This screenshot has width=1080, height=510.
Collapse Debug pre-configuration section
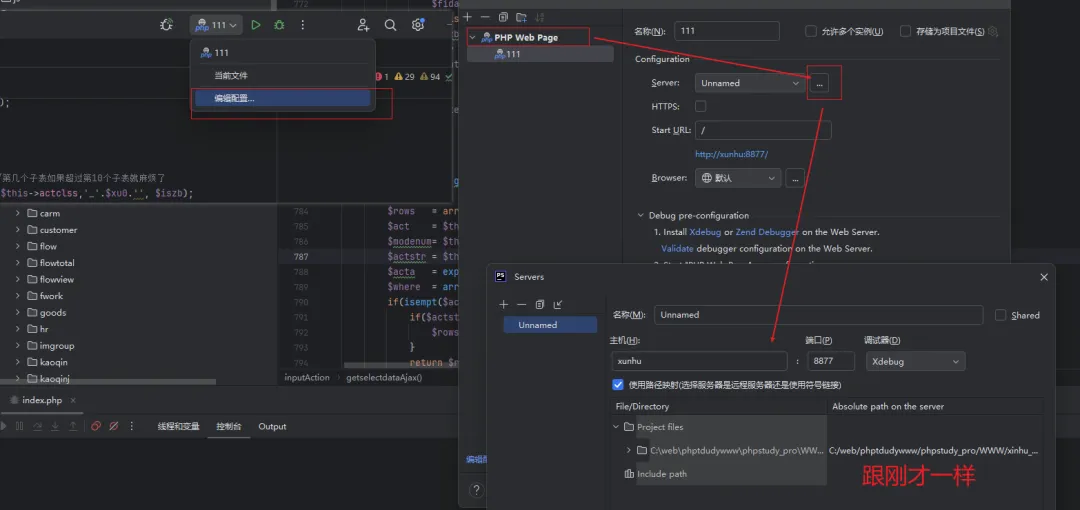click(x=641, y=216)
